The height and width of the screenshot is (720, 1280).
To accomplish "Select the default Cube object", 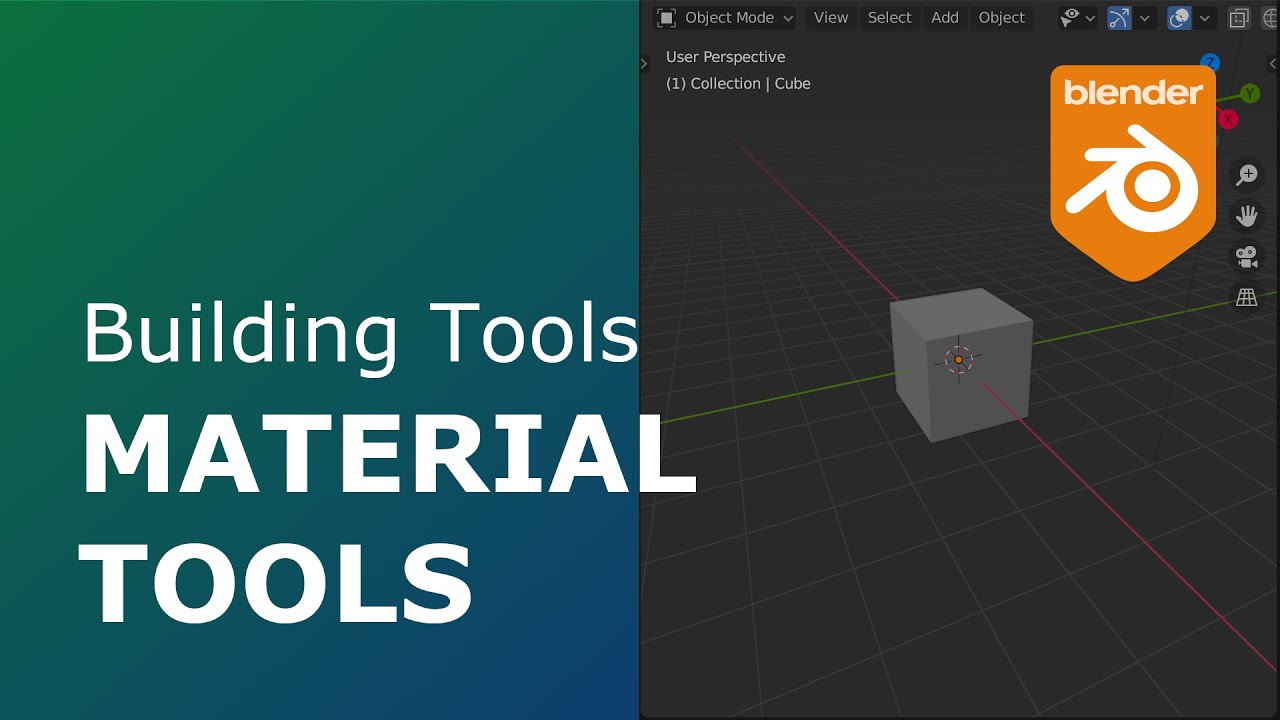I will pyautogui.click(x=962, y=365).
